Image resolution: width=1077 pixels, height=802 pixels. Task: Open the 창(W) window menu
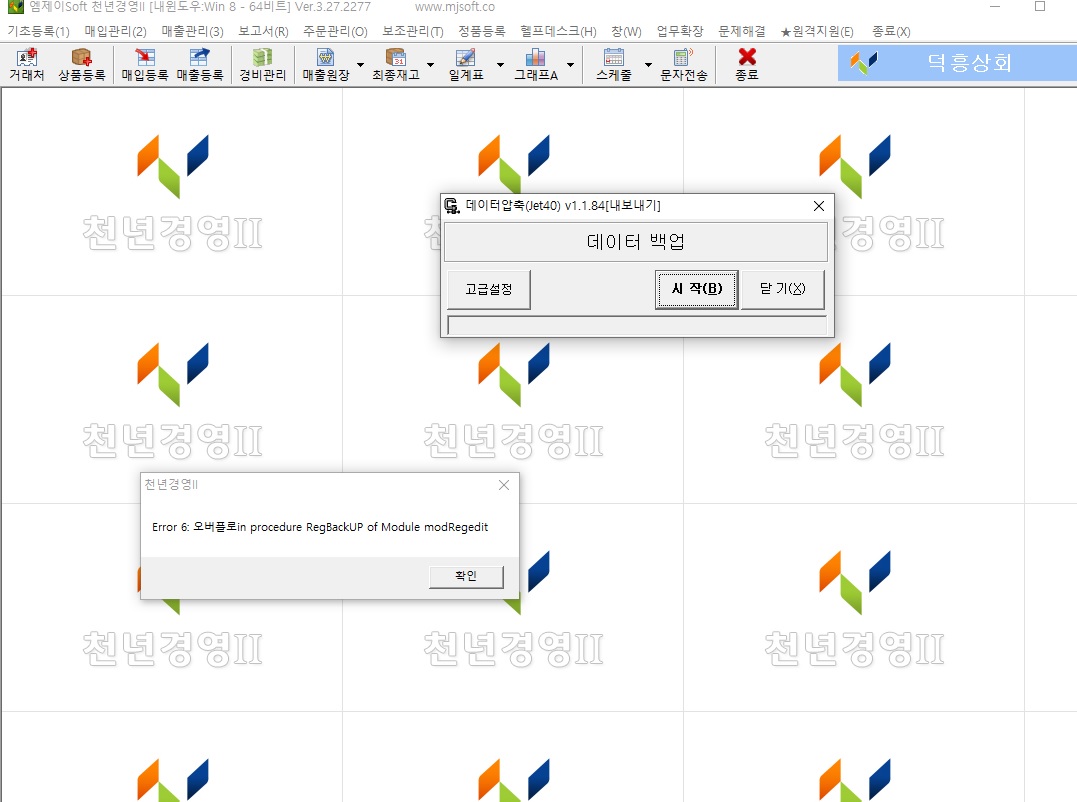(x=626, y=32)
